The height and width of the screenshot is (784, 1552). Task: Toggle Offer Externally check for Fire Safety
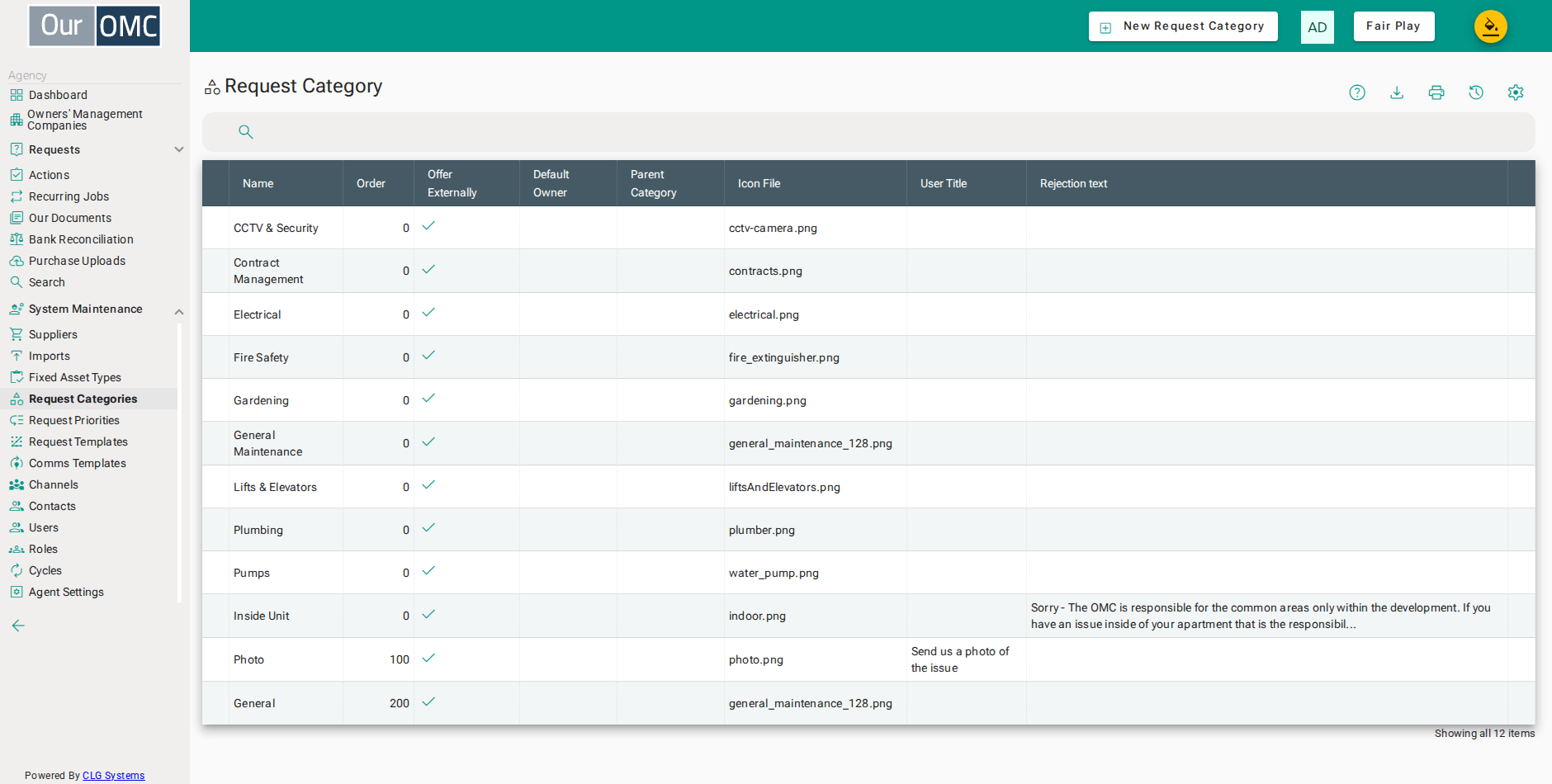tap(428, 355)
